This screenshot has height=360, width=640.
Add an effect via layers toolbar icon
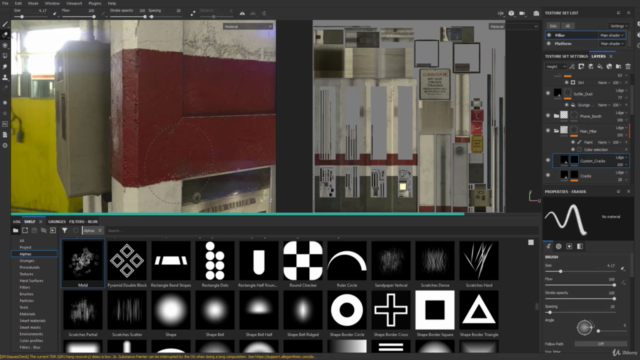tap(581, 67)
